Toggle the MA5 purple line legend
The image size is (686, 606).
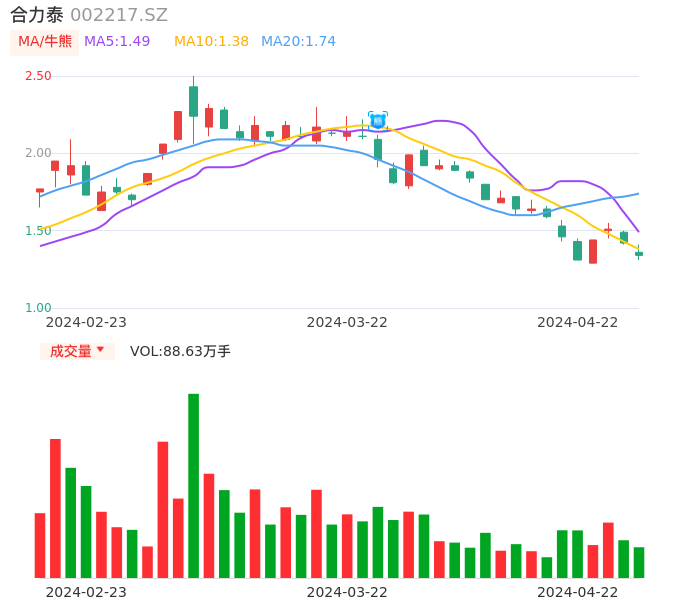[117, 42]
